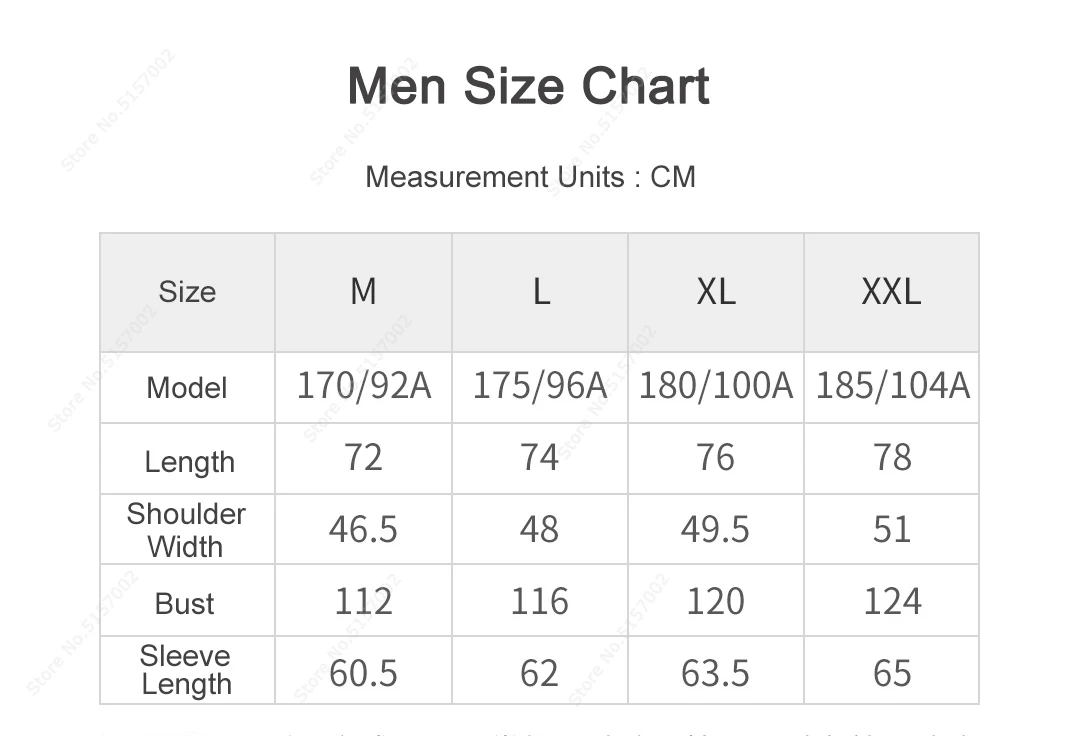Click the shoulder width value 49.5
Viewport: 1080px width, 736px height.
coord(715,530)
